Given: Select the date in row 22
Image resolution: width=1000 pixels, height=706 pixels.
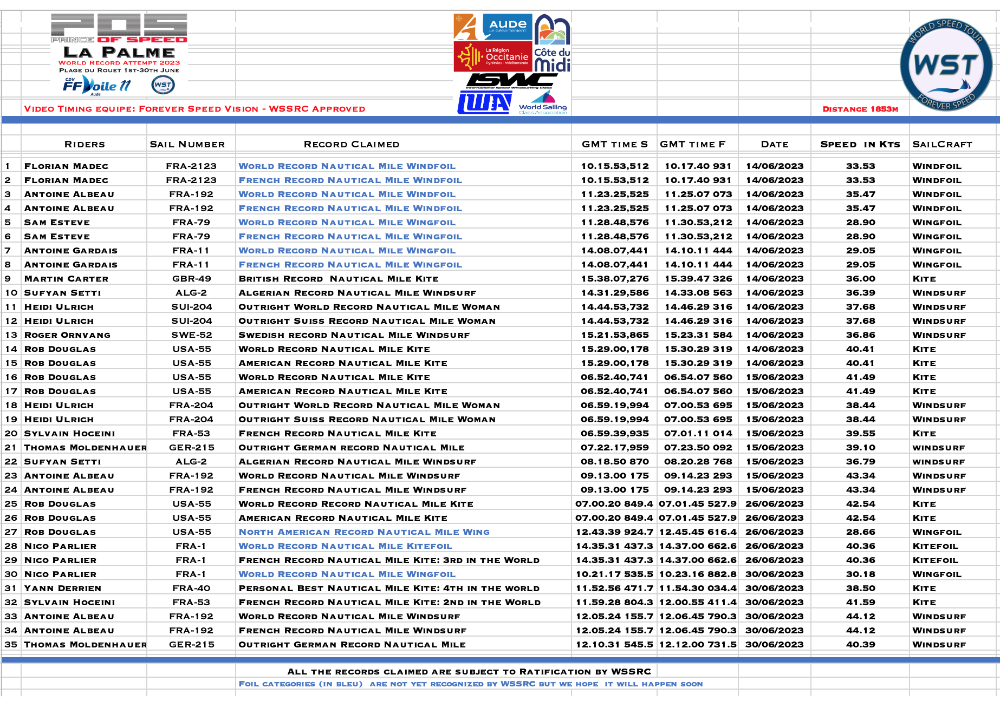Looking at the screenshot, I should pos(774,461).
